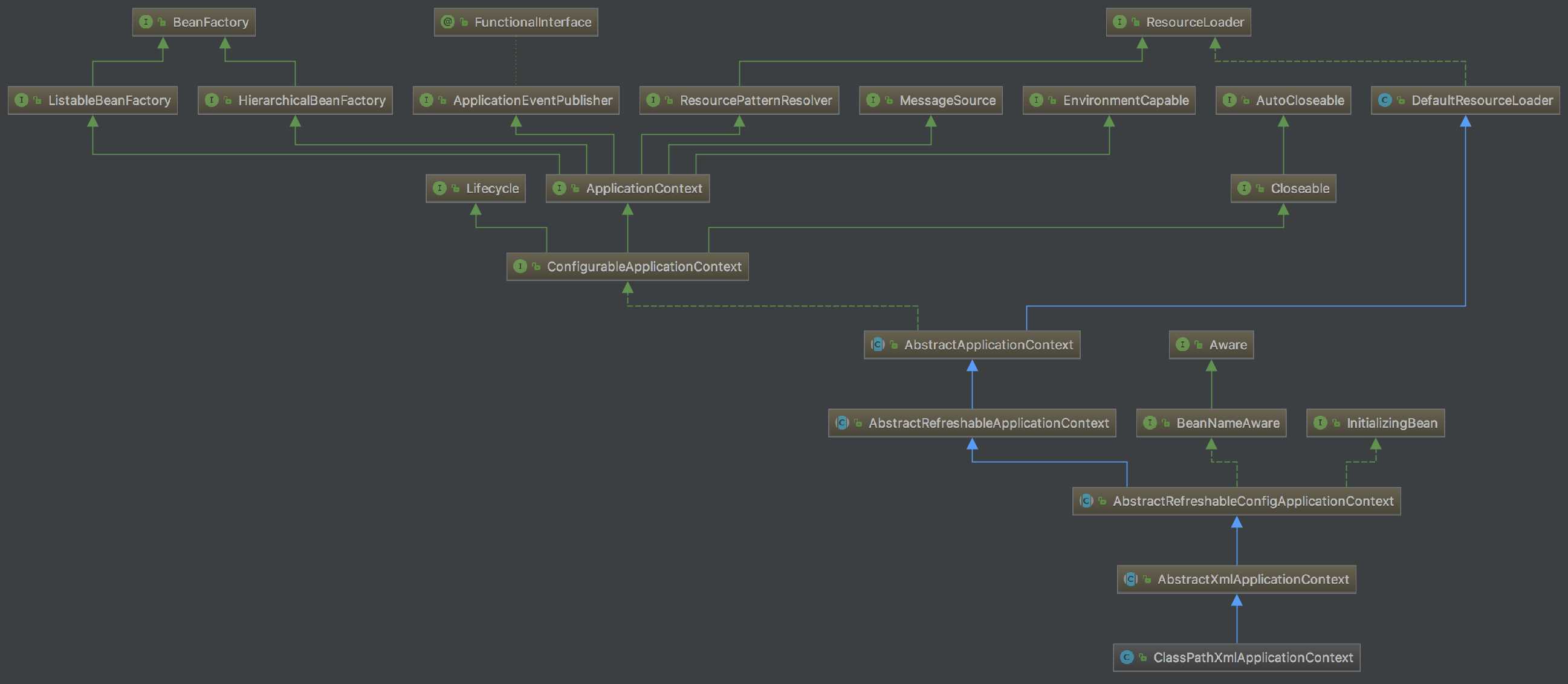Click the interface icon on ResourceLoader
The width and height of the screenshot is (1568, 684).
1119,22
